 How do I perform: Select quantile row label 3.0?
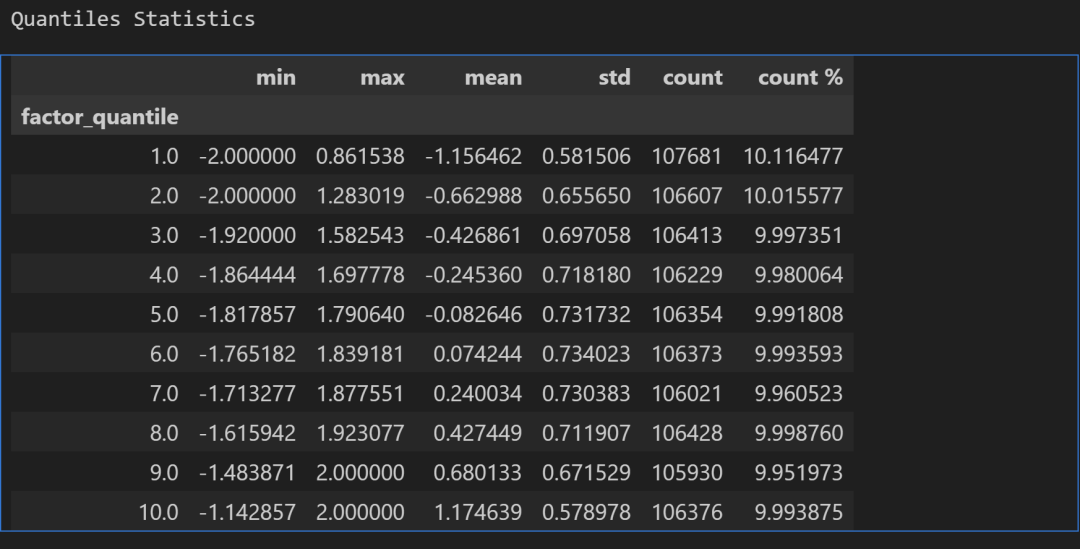point(164,236)
